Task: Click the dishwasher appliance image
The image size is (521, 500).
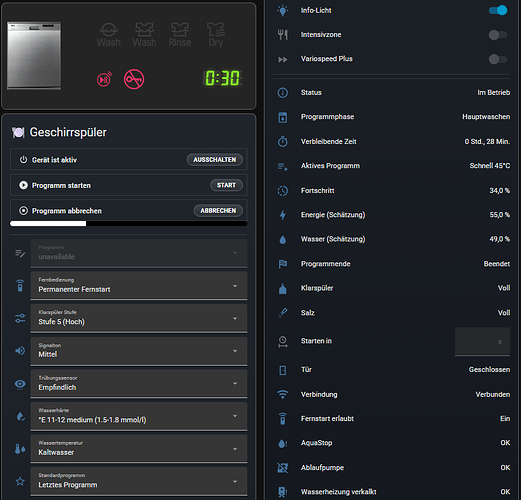Action: click(34, 56)
